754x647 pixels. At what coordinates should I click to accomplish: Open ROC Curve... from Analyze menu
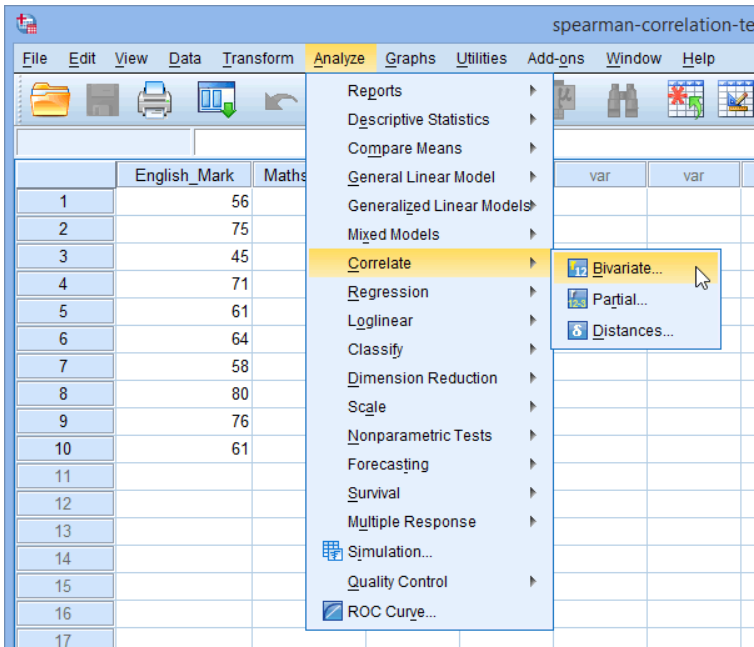pyautogui.click(x=429, y=611)
